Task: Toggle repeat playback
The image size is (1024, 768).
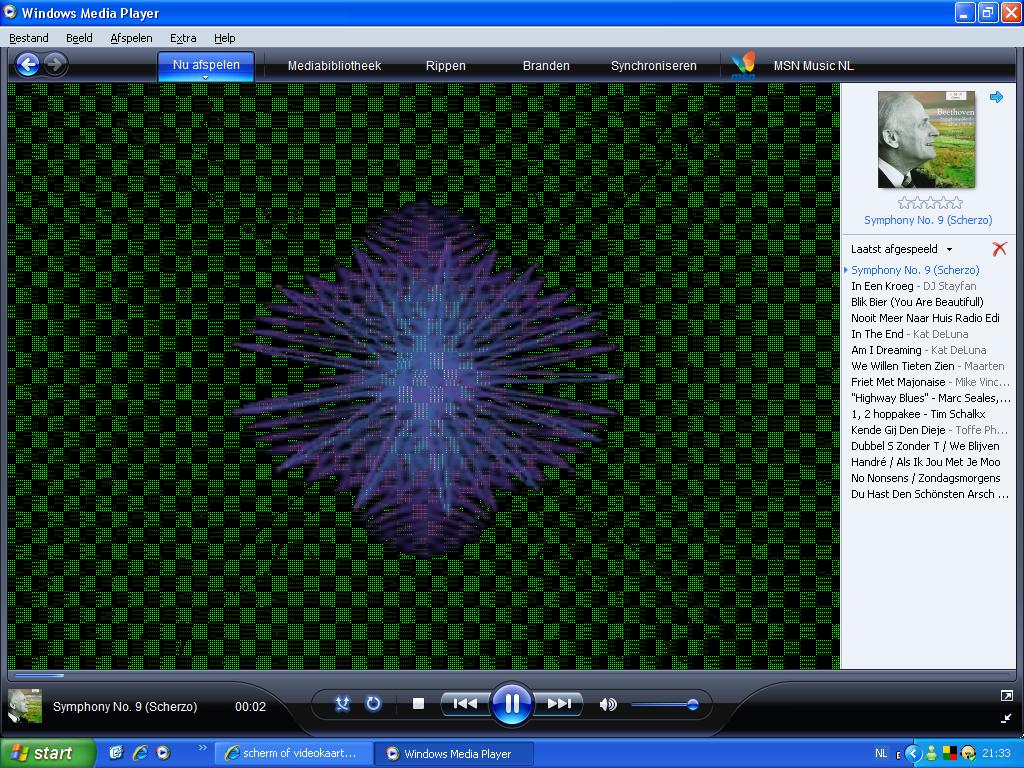Action: pos(373,703)
